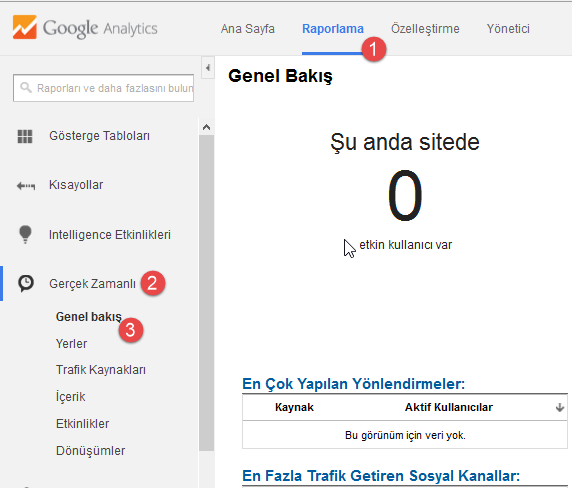Viewport: 572px width, 488px height.
Task: Click the search magnifier icon
Action: pos(26,88)
